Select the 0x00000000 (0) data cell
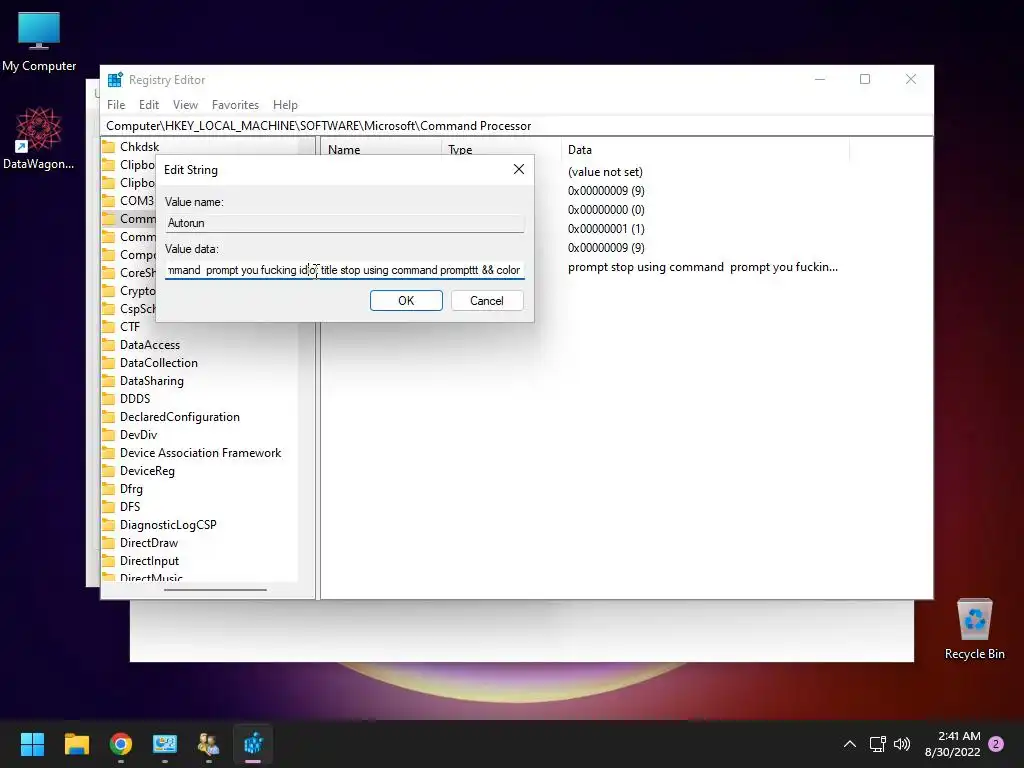Screen dimensions: 1024x768 (x=606, y=210)
